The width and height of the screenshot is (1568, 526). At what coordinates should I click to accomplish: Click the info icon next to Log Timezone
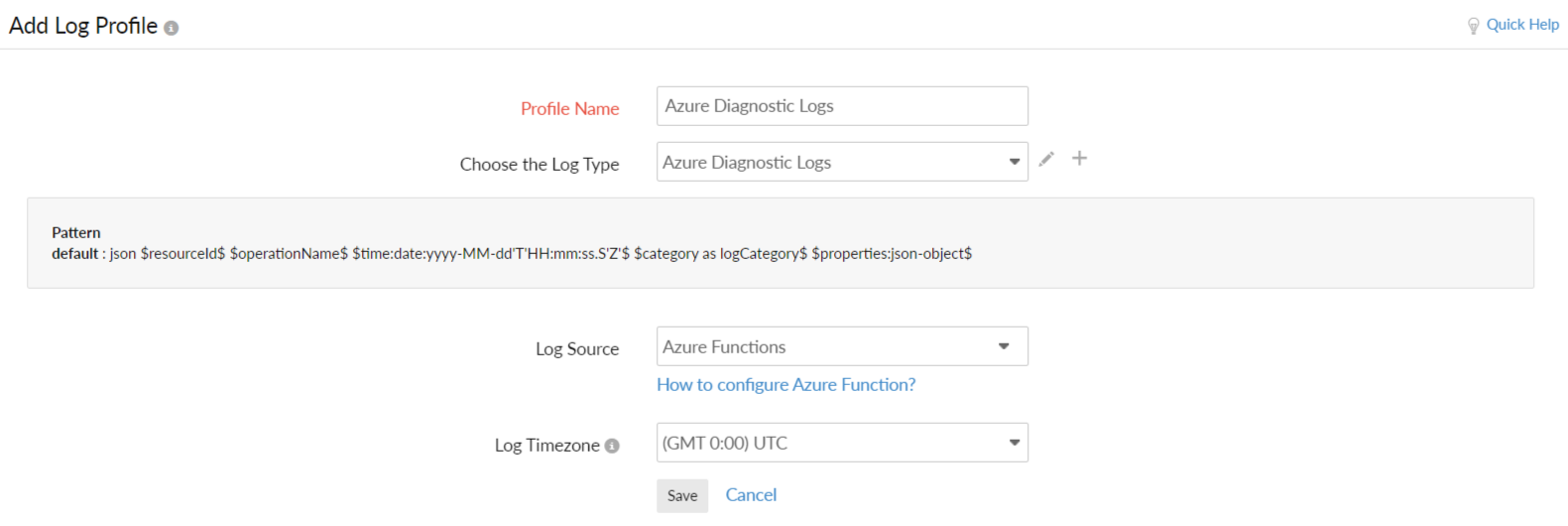click(x=612, y=446)
